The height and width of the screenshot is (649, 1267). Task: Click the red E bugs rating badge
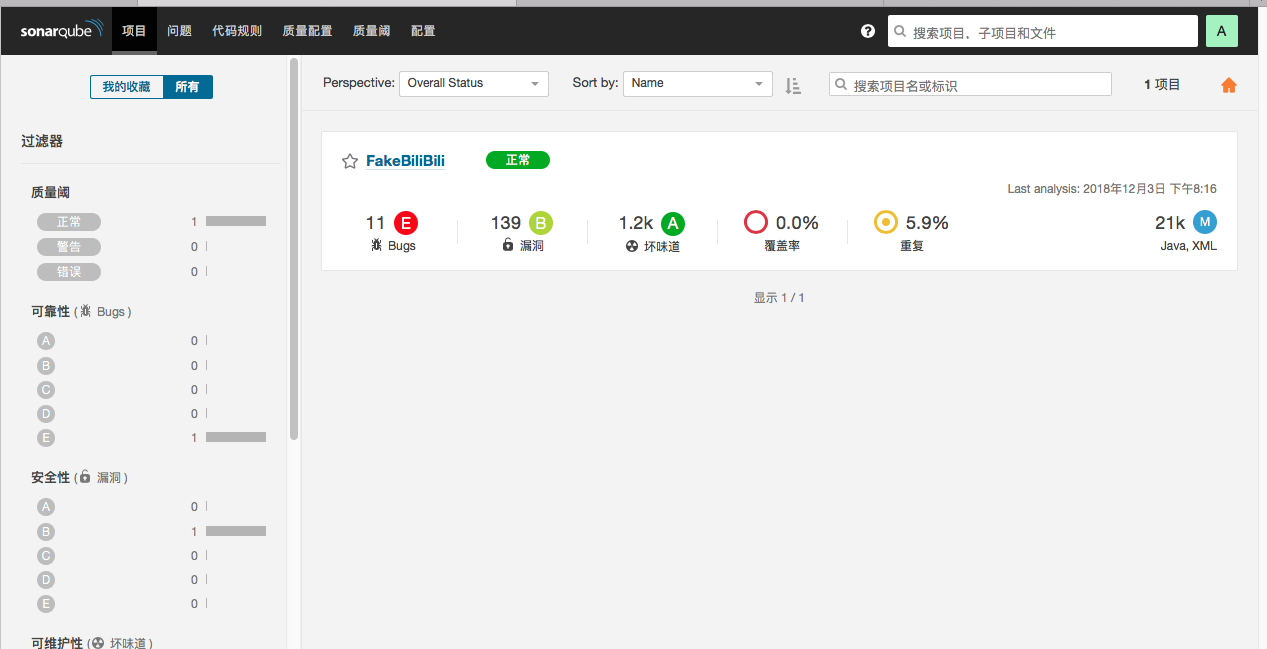(x=405, y=223)
